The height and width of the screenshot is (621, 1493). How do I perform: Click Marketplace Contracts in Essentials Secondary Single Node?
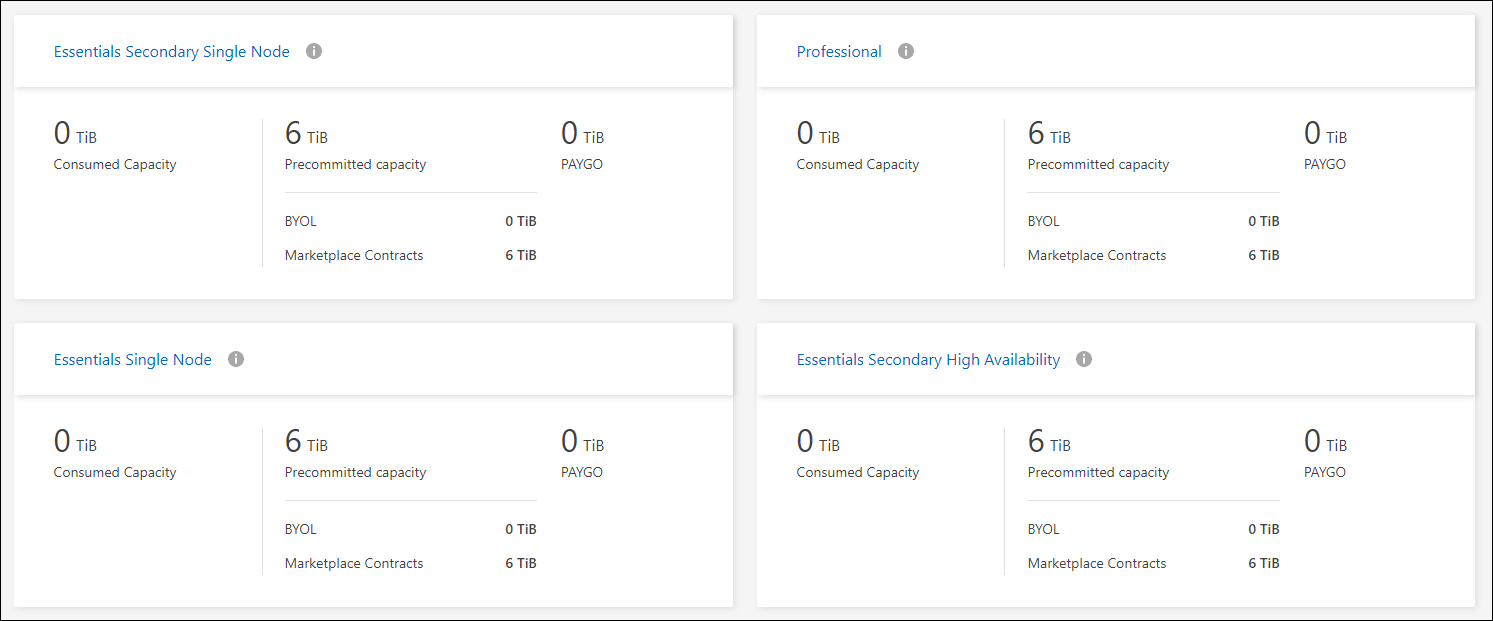[354, 255]
